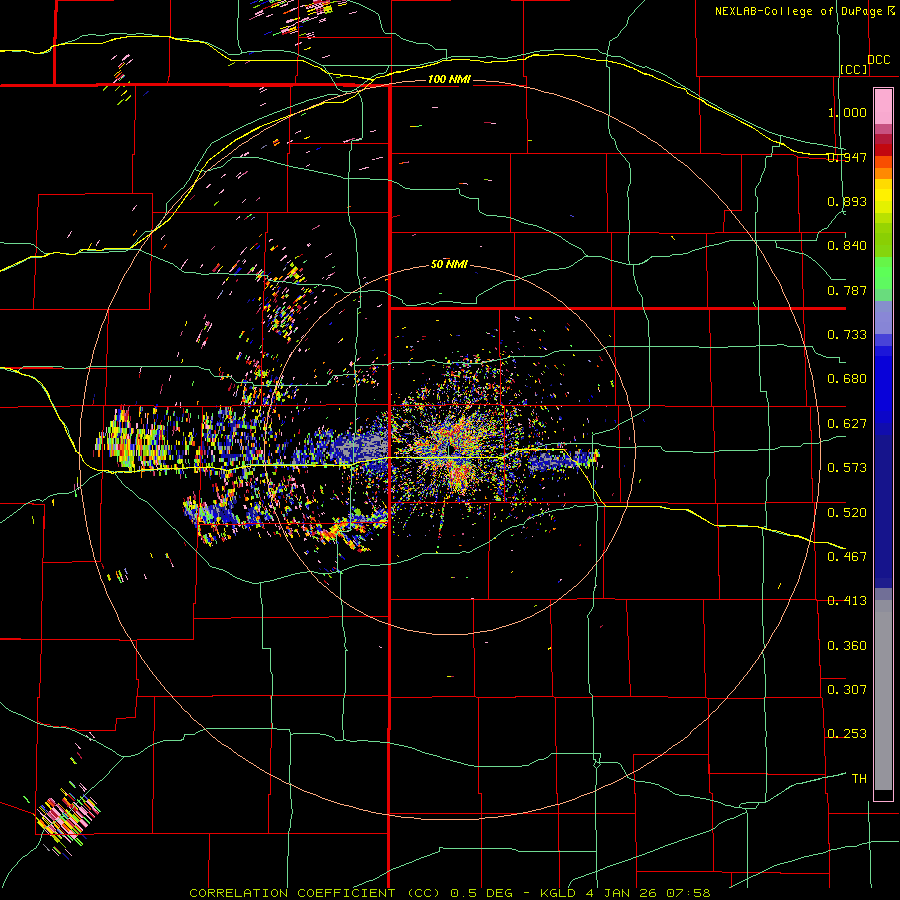The width and height of the screenshot is (900, 900).
Task: Select the 0.627 scale value
Action: click(x=847, y=424)
